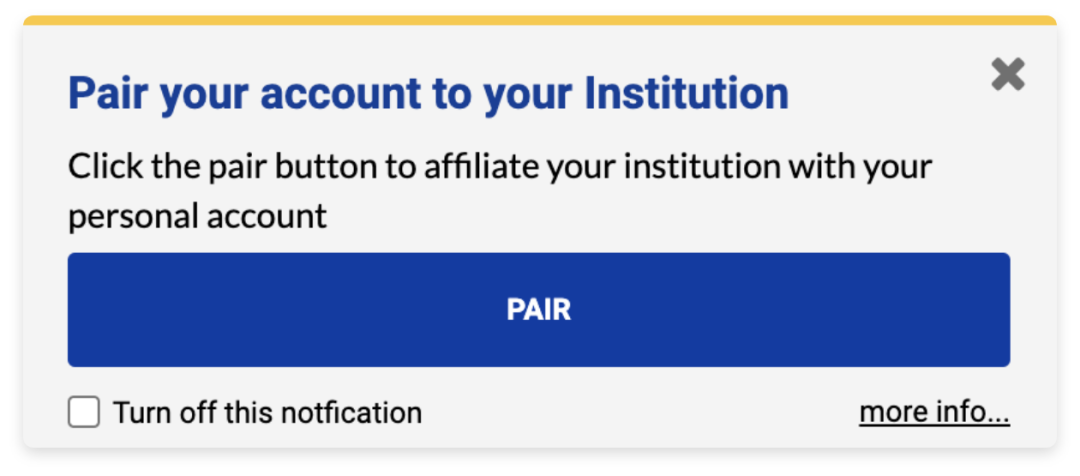Click the yellow bar atop the notification
Viewport: 1080px width, 476px height.
[x=540, y=20]
